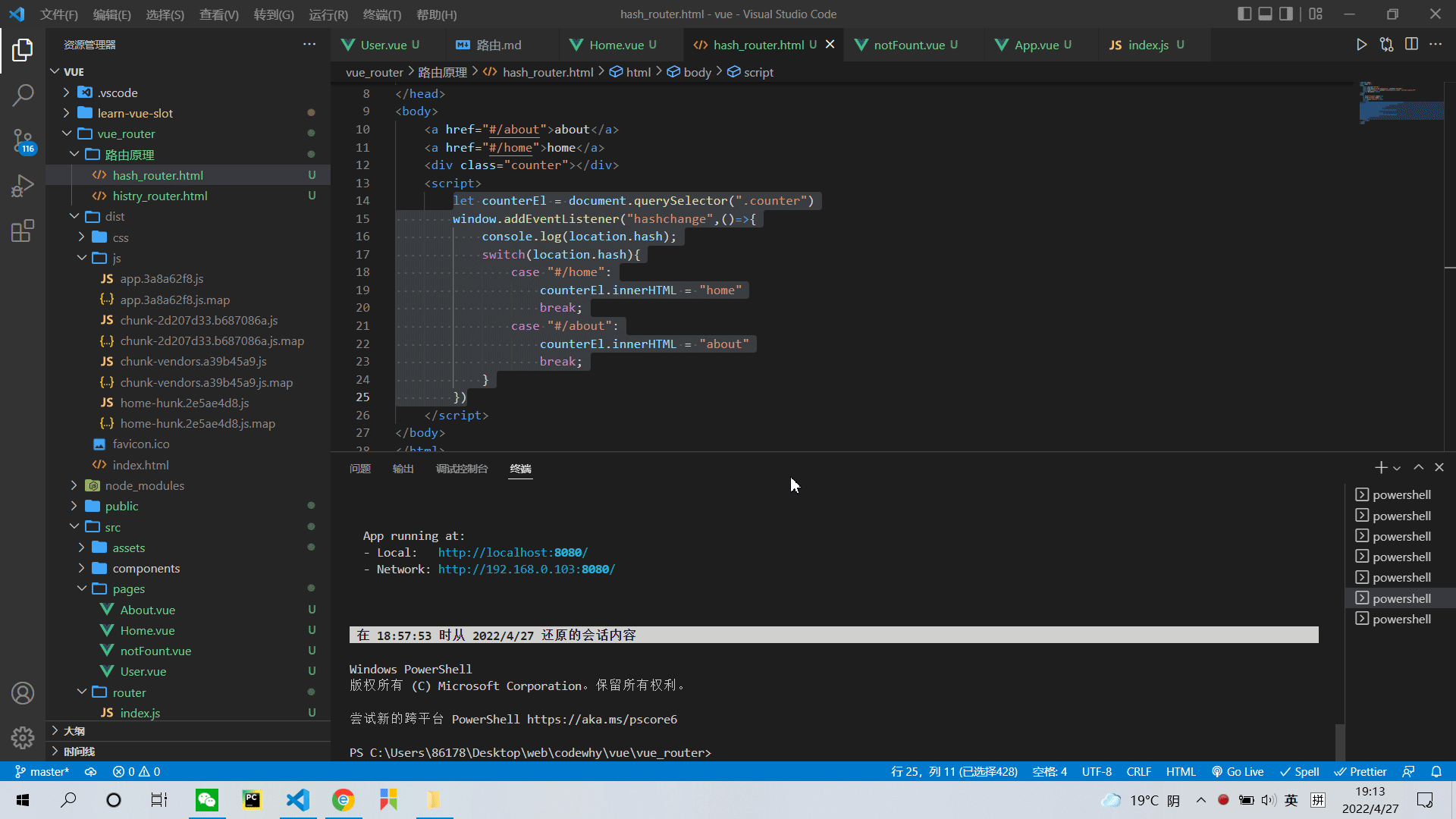Open notifications bell in status bar
Image resolution: width=1456 pixels, height=819 pixels.
click(x=1436, y=771)
